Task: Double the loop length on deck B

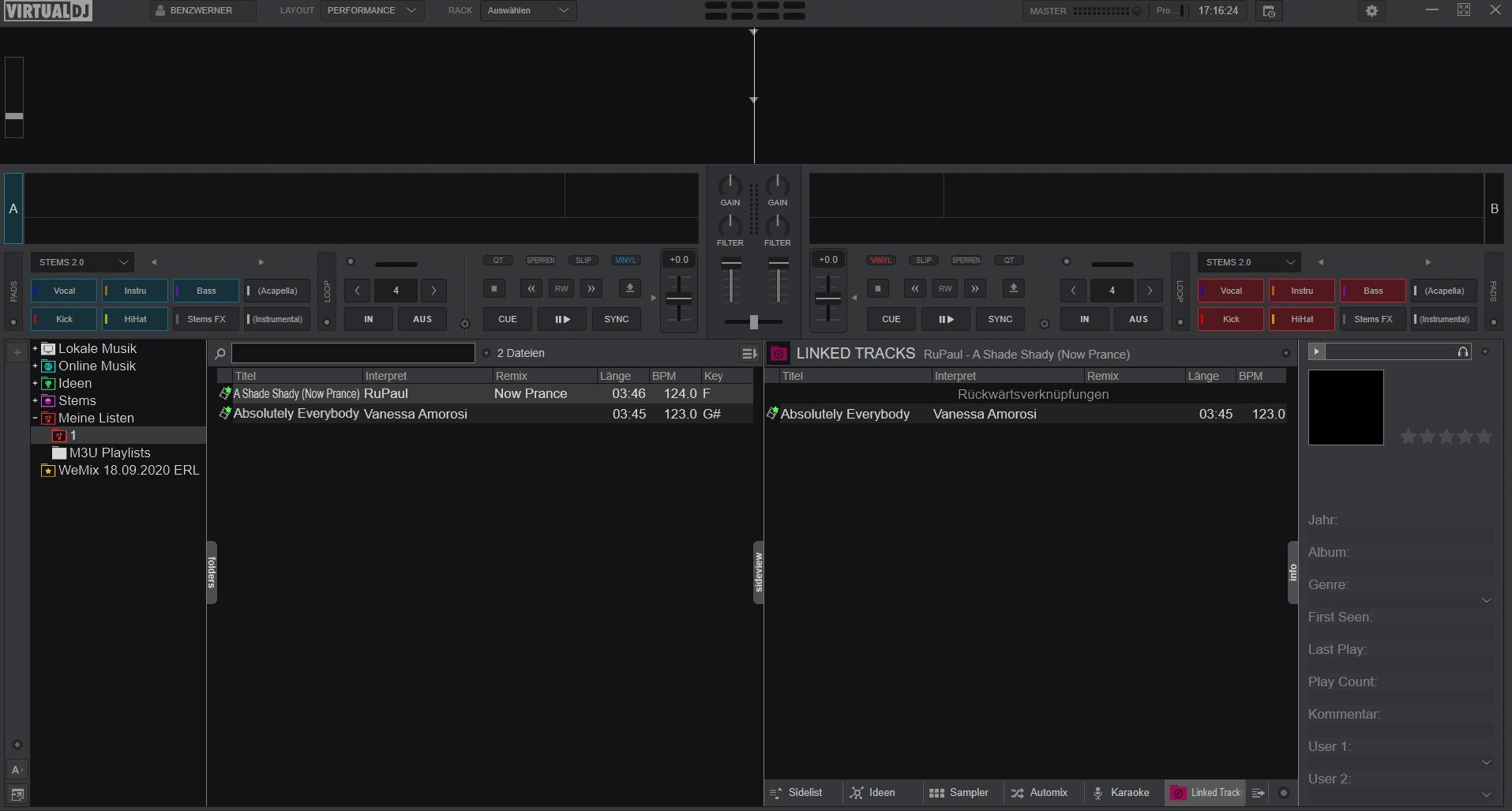Action: pos(1150,291)
